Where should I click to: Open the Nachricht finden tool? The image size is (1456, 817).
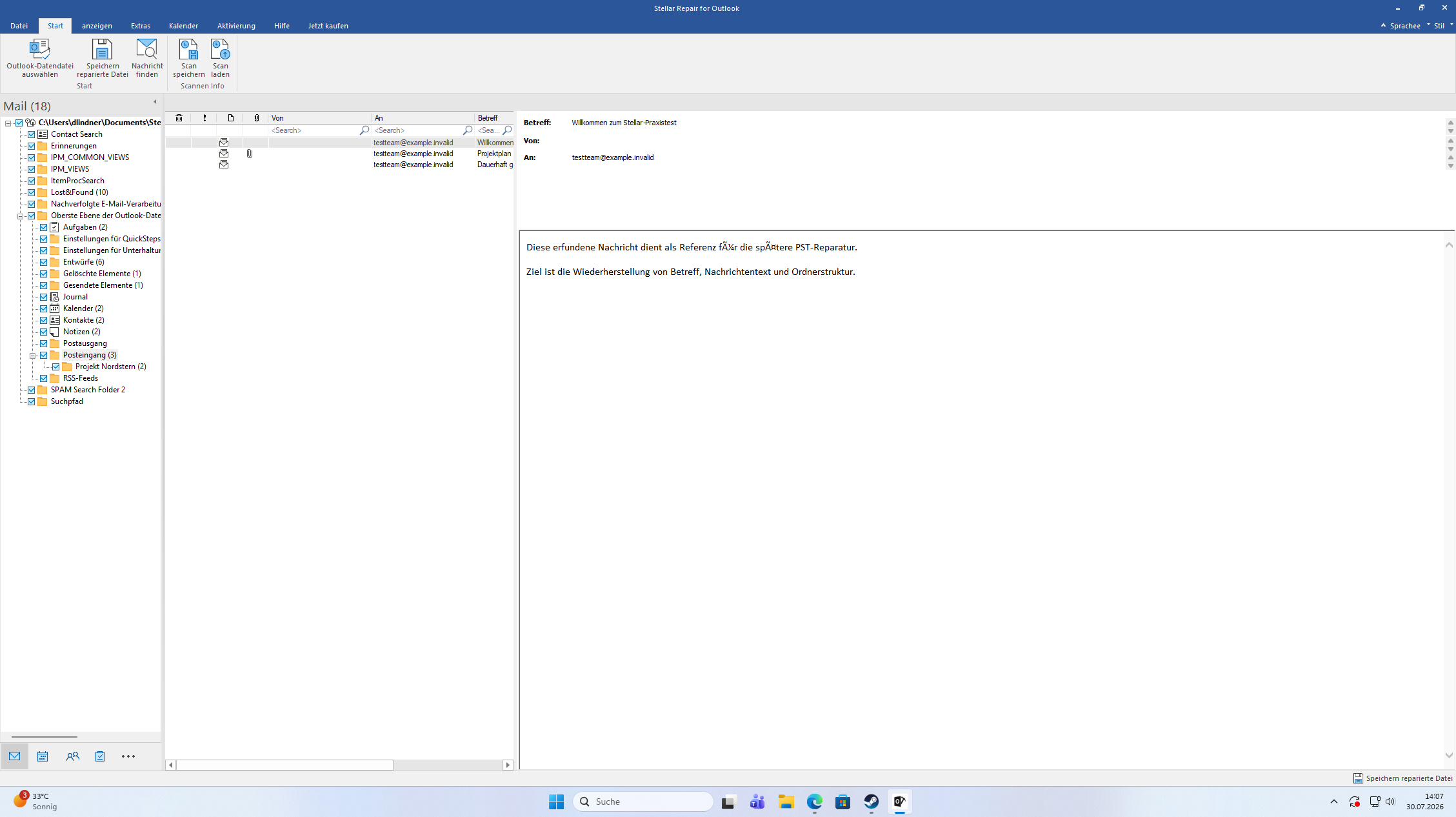coord(147,58)
